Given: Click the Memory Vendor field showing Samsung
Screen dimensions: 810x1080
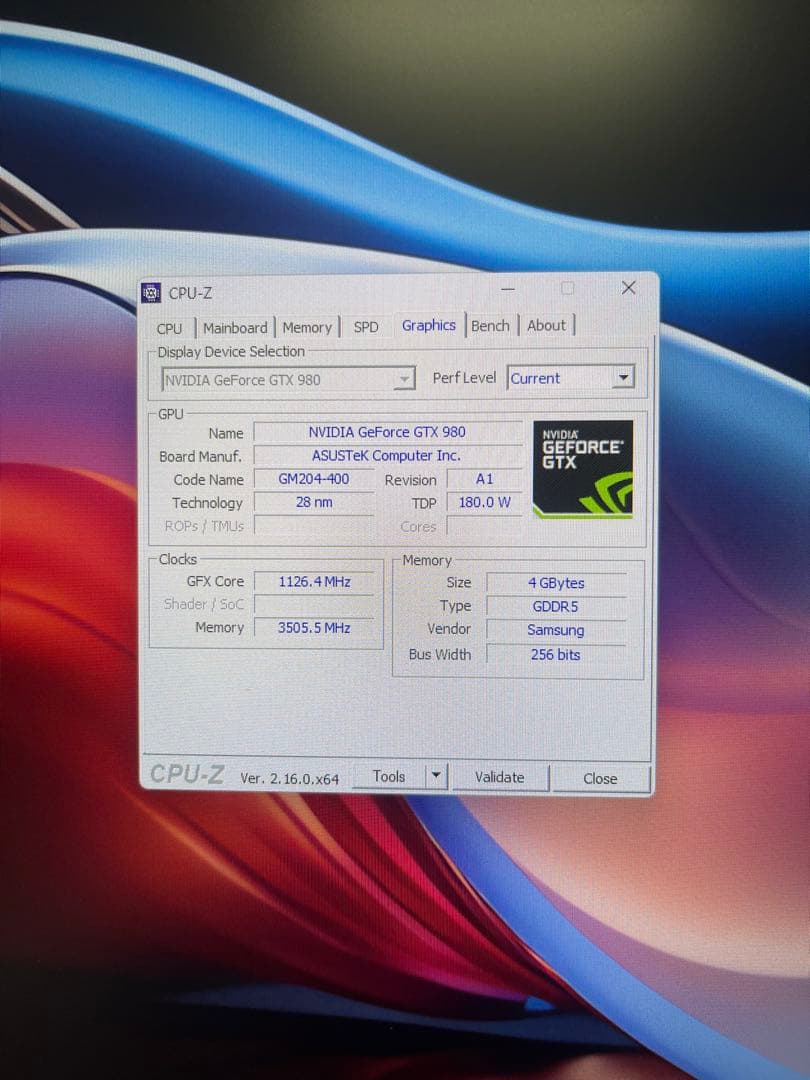Looking at the screenshot, I should (556, 630).
